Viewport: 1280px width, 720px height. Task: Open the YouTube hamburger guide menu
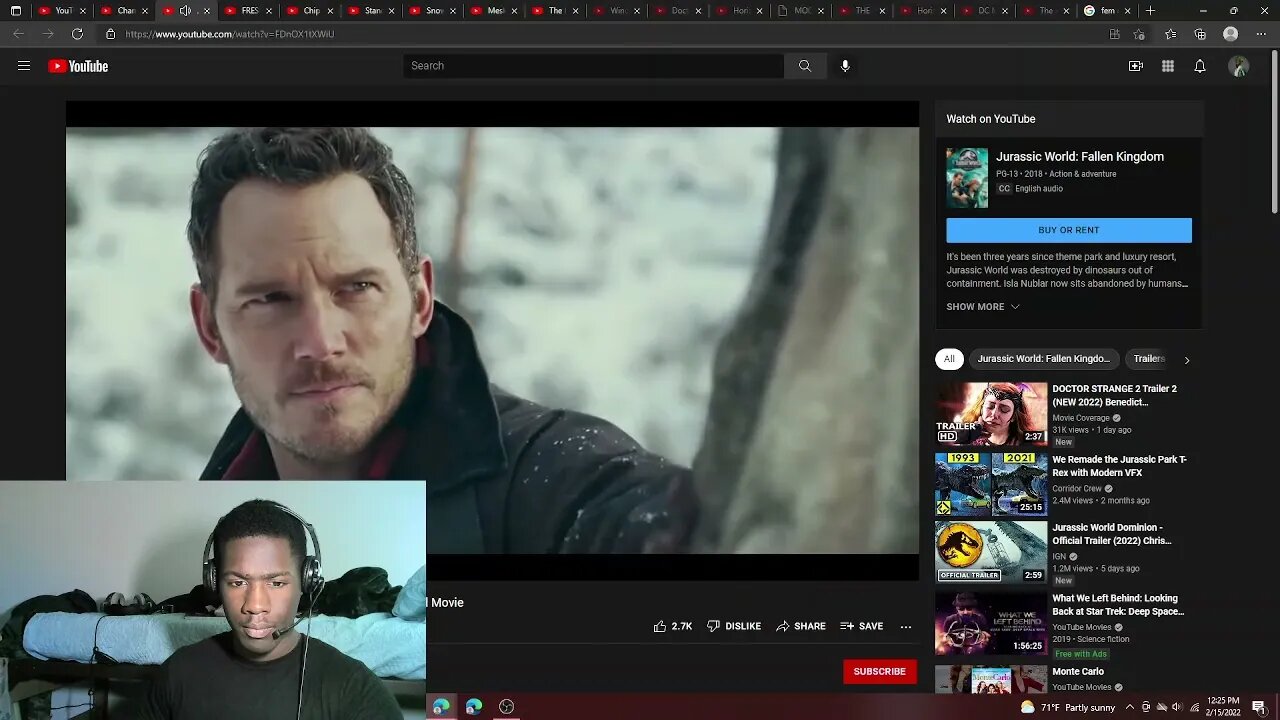[x=24, y=66]
